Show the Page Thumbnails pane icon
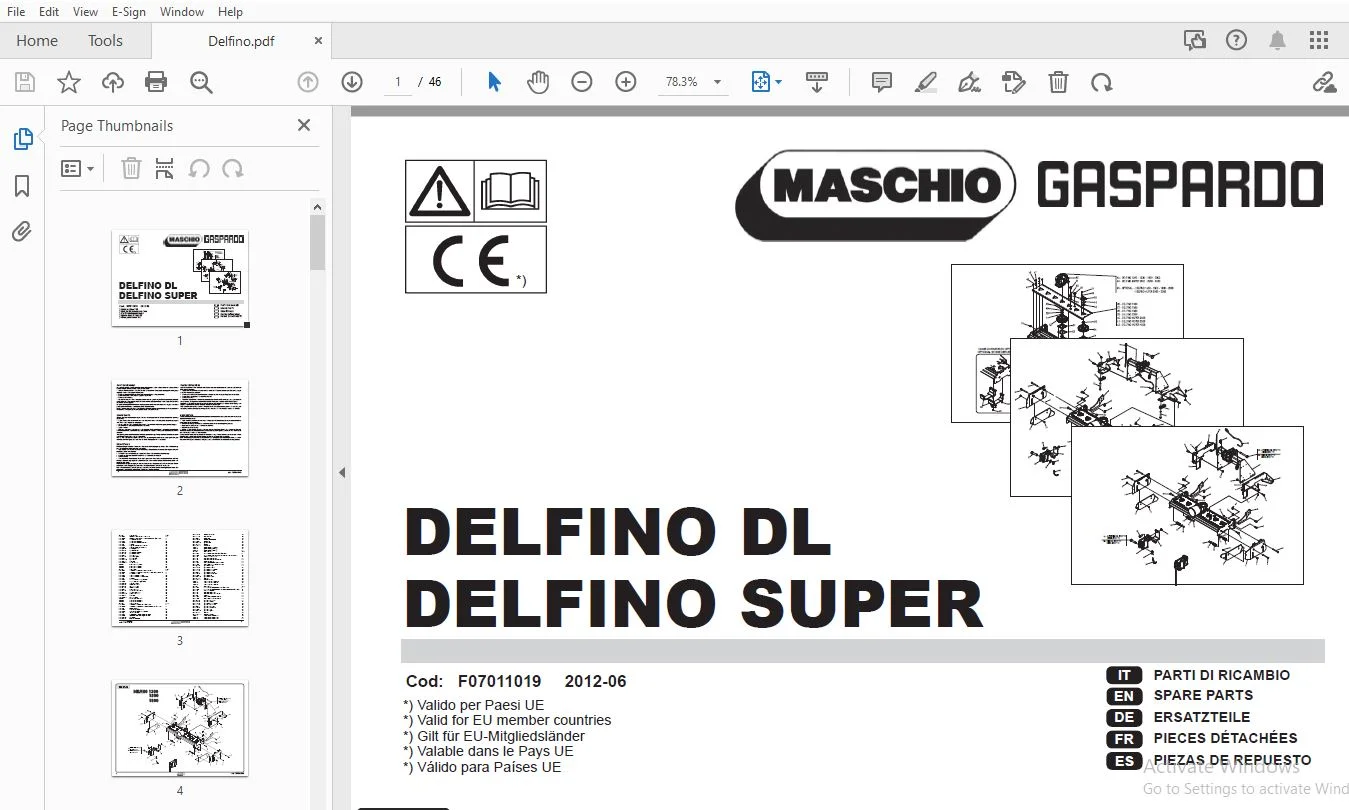Screen dimensions: 1349x810 (x=22, y=140)
